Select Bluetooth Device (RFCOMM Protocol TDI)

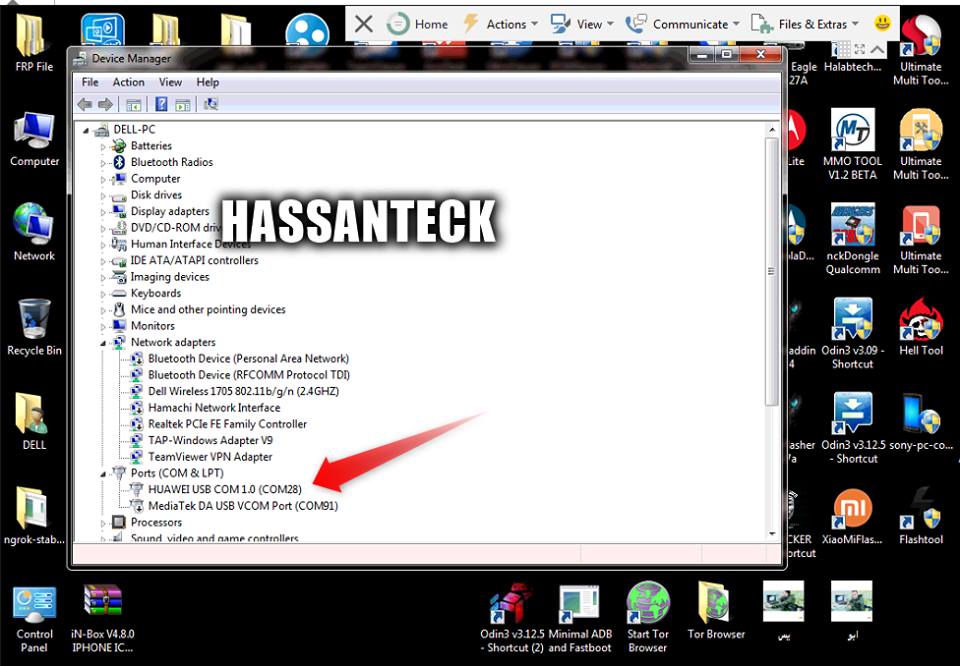pyautogui.click(x=249, y=375)
